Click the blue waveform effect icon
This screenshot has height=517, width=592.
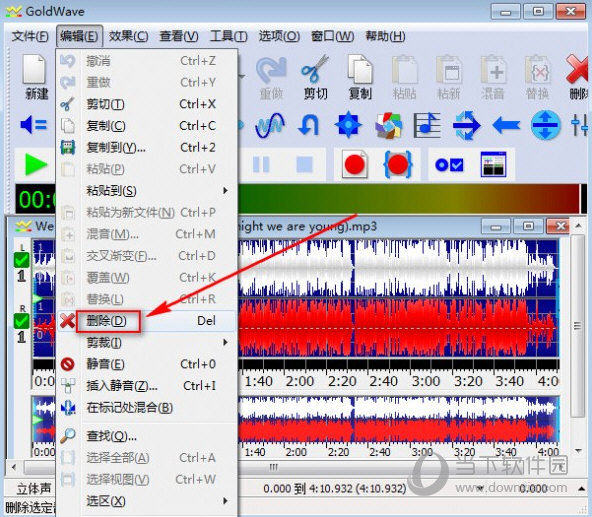click(270, 125)
